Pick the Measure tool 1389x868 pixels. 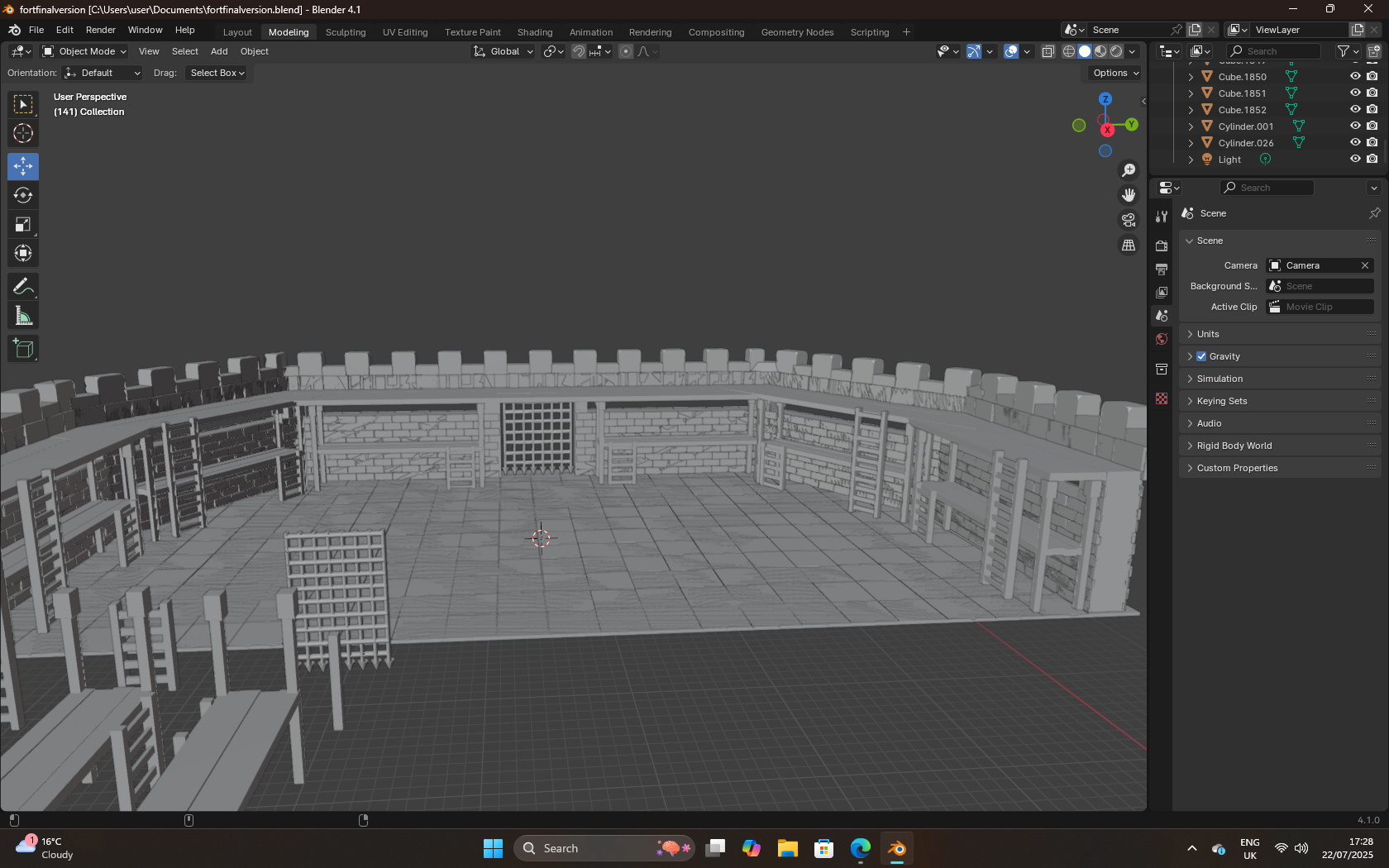click(x=23, y=316)
